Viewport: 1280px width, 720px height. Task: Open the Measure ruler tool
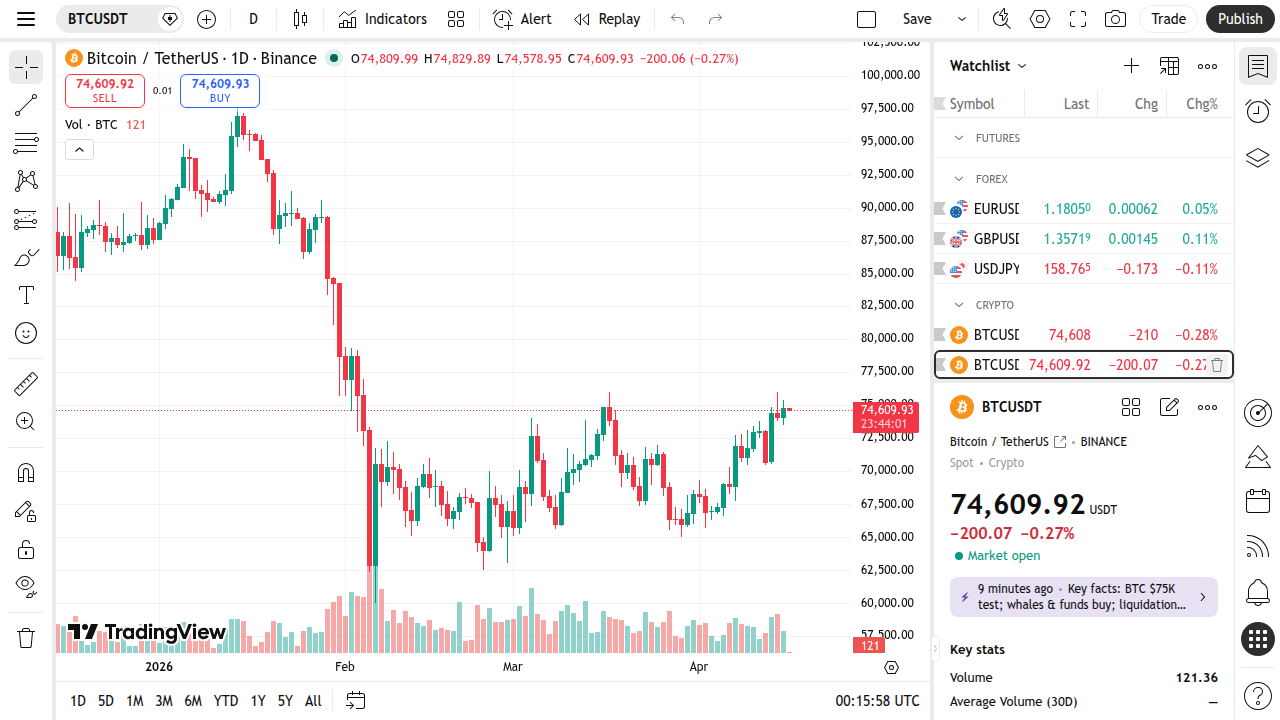tap(25, 383)
